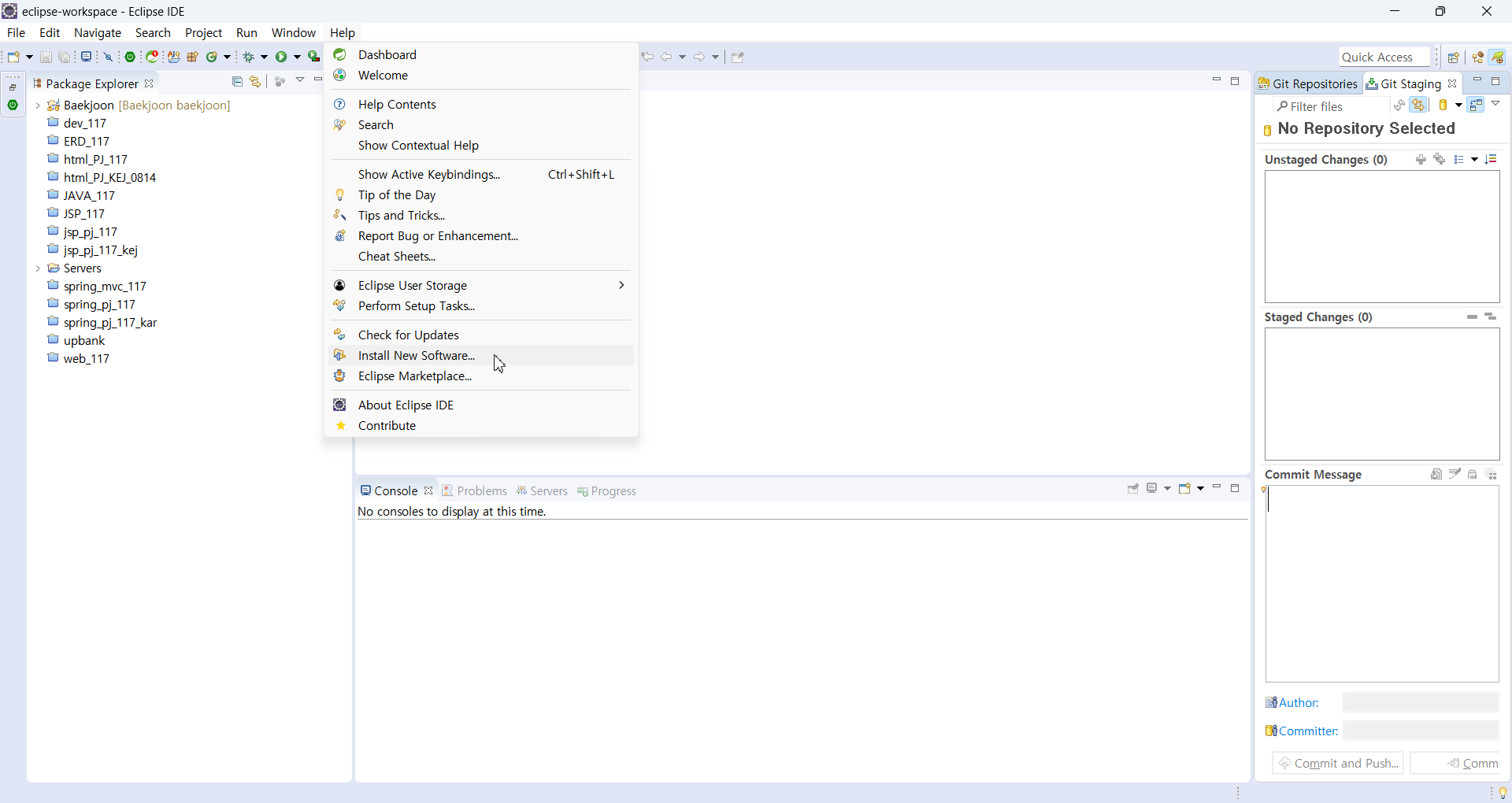The width and height of the screenshot is (1512, 803).
Task: Click the Commit and Push button
Action: tap(1338, 763)
